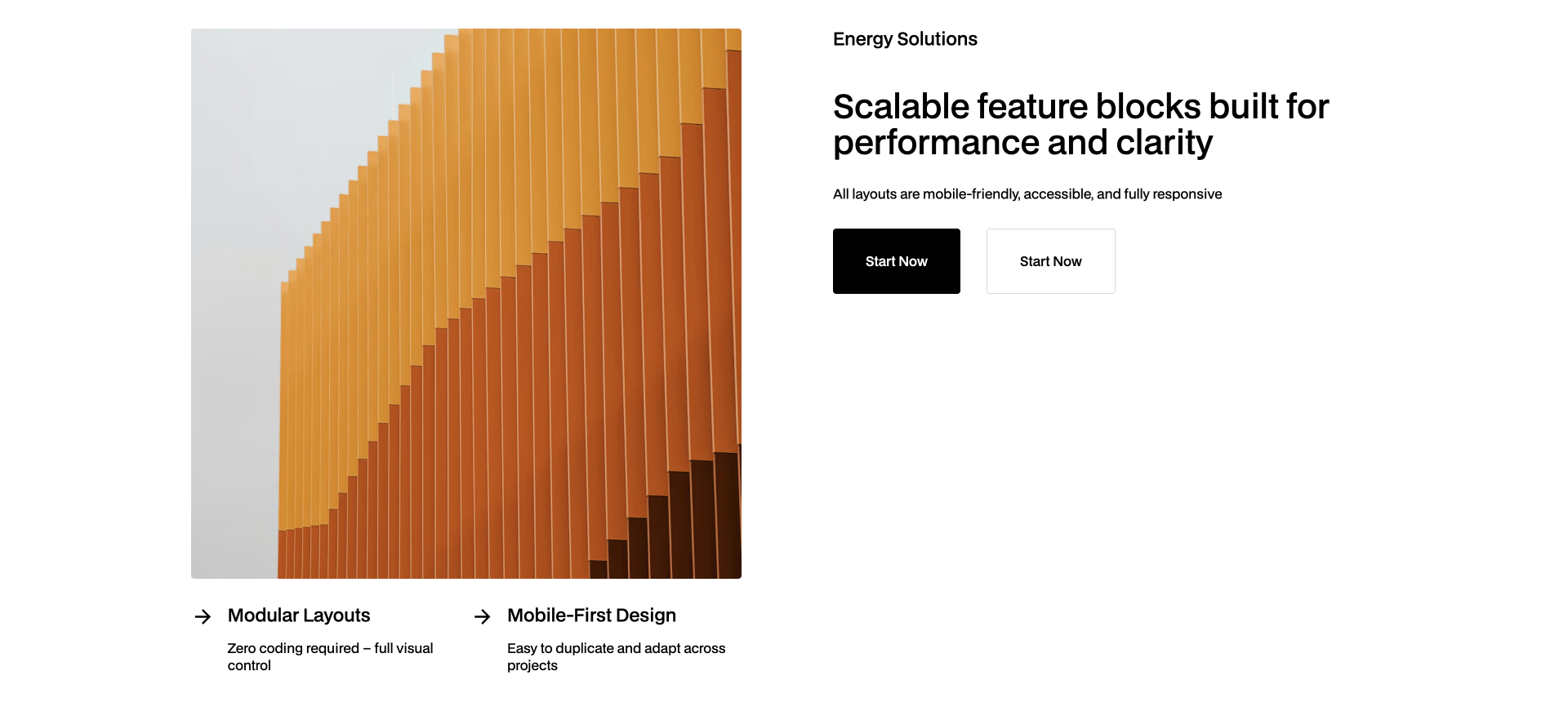Click the text under Modular Layouts about zero coding
The width and height of the screenshot is (1568, 720).
click(330, 656)
